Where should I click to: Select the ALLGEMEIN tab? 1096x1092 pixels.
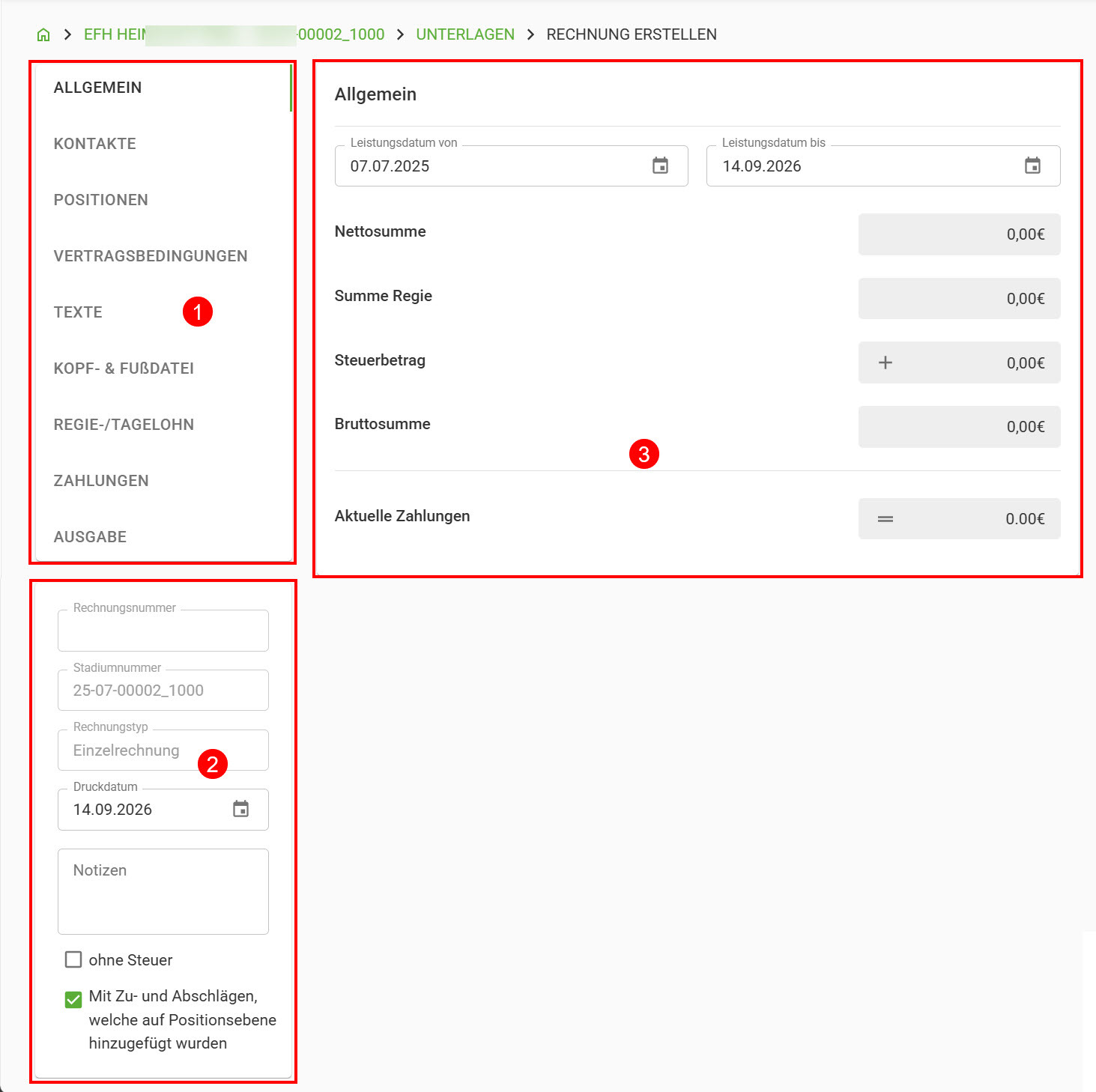click(x=163, y=88)
